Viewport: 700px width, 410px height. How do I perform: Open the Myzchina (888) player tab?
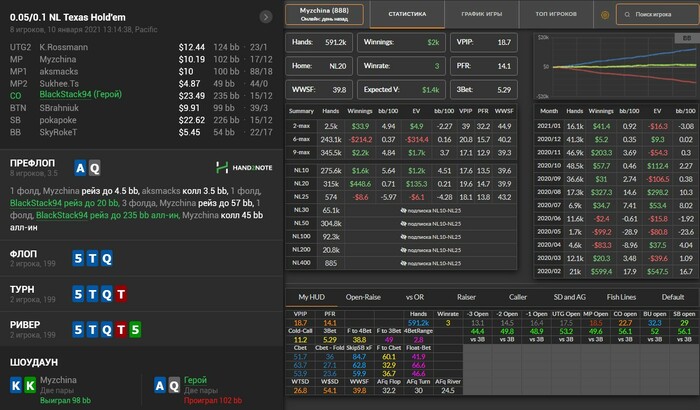click(x=324, y=14)
